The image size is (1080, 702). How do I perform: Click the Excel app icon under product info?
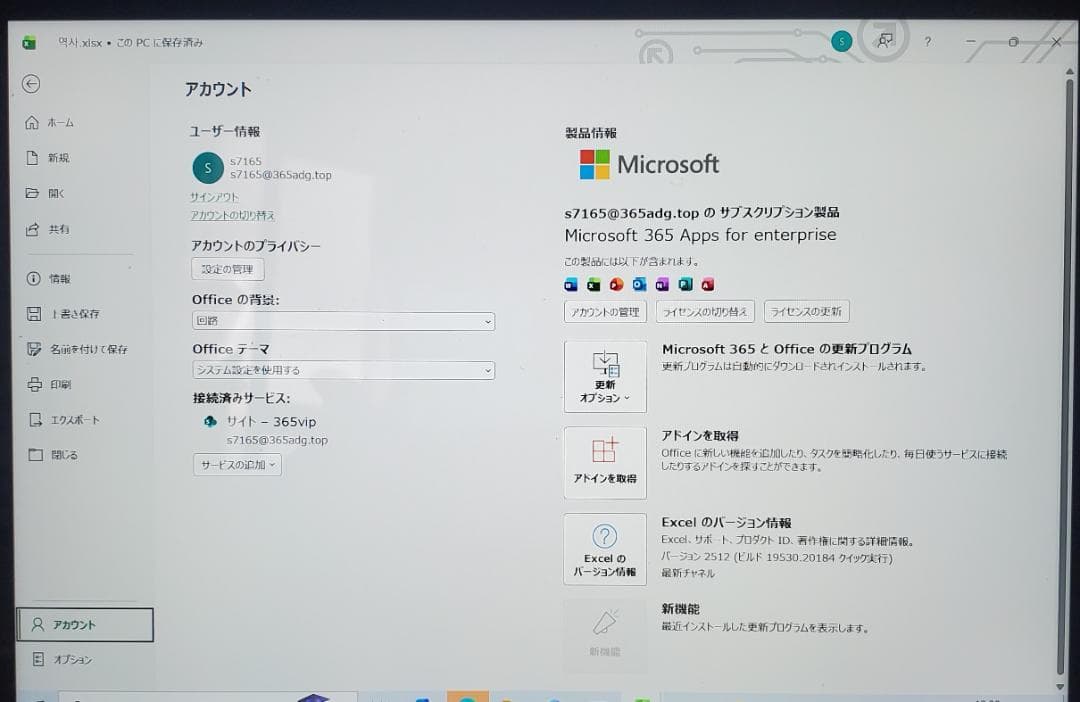coord(594,285)
